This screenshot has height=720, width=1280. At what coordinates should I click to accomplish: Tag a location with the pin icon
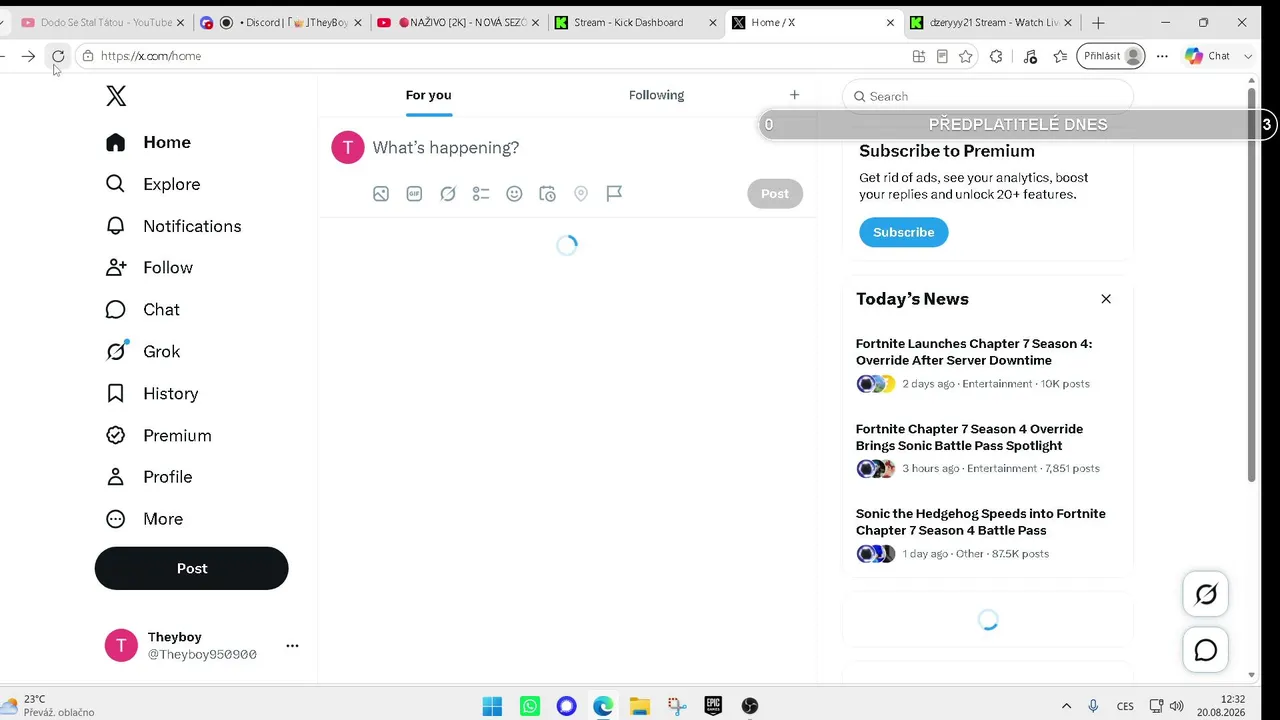pyautogui.click(x=581, y=194)
